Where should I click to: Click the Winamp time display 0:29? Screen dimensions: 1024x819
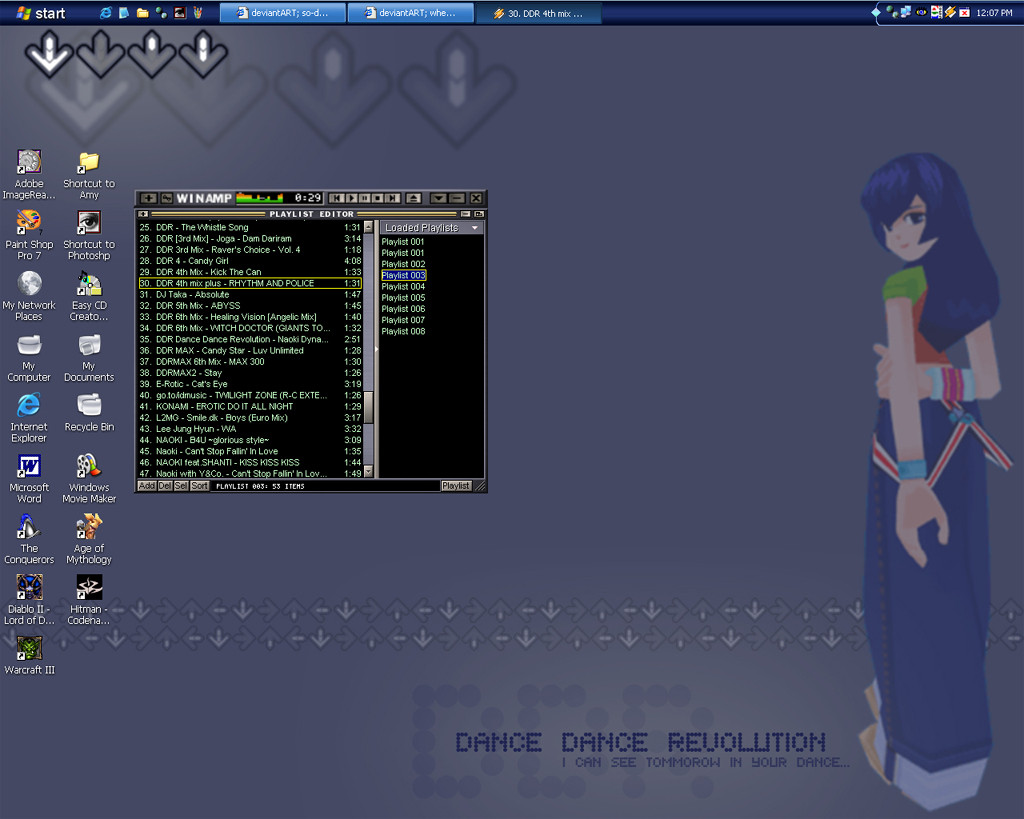pos(308,198)
